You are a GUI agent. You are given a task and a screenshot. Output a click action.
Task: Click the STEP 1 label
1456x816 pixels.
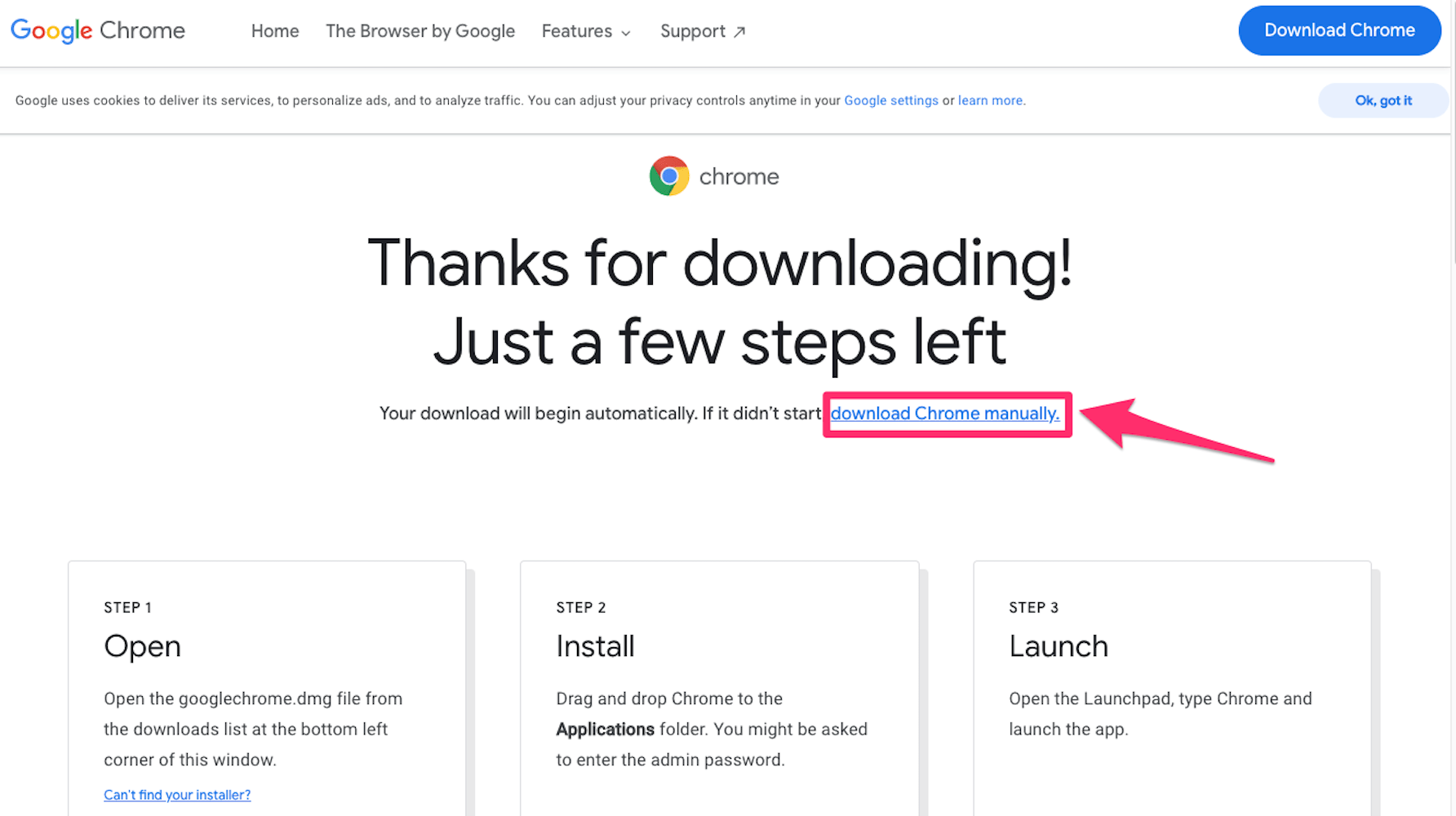128,608
